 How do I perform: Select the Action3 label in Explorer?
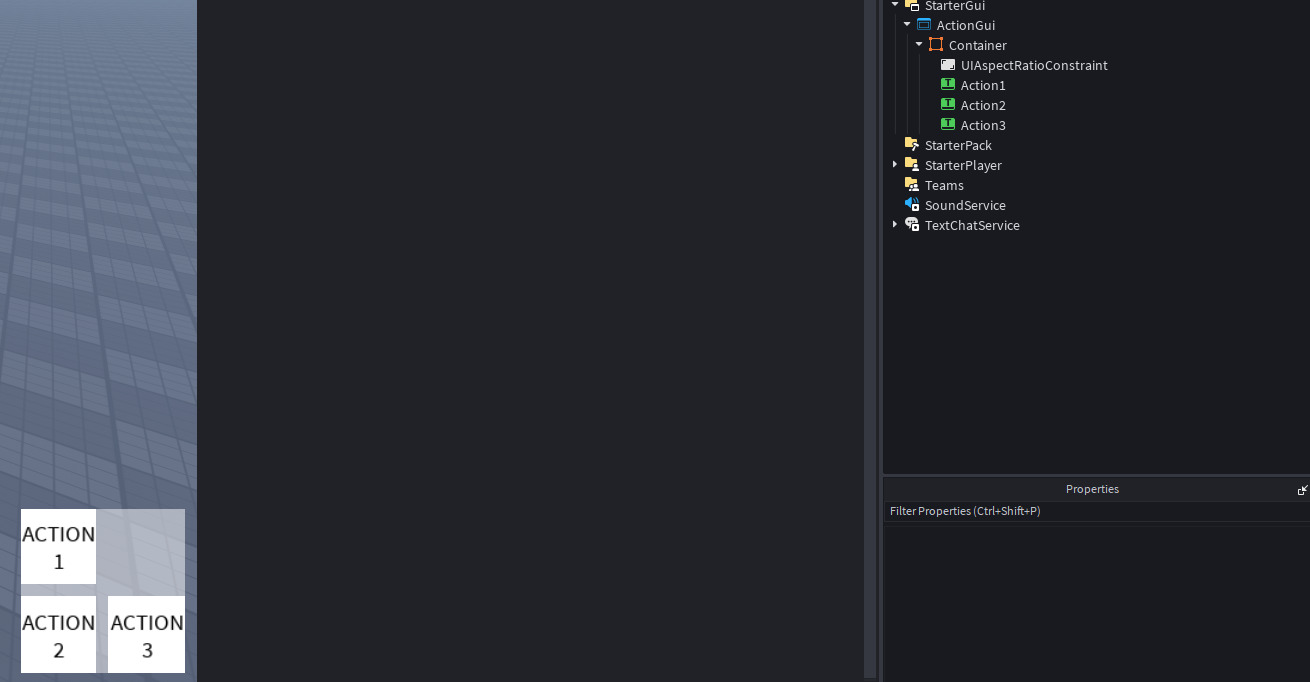pyautogui.click(x=983, y=125)
